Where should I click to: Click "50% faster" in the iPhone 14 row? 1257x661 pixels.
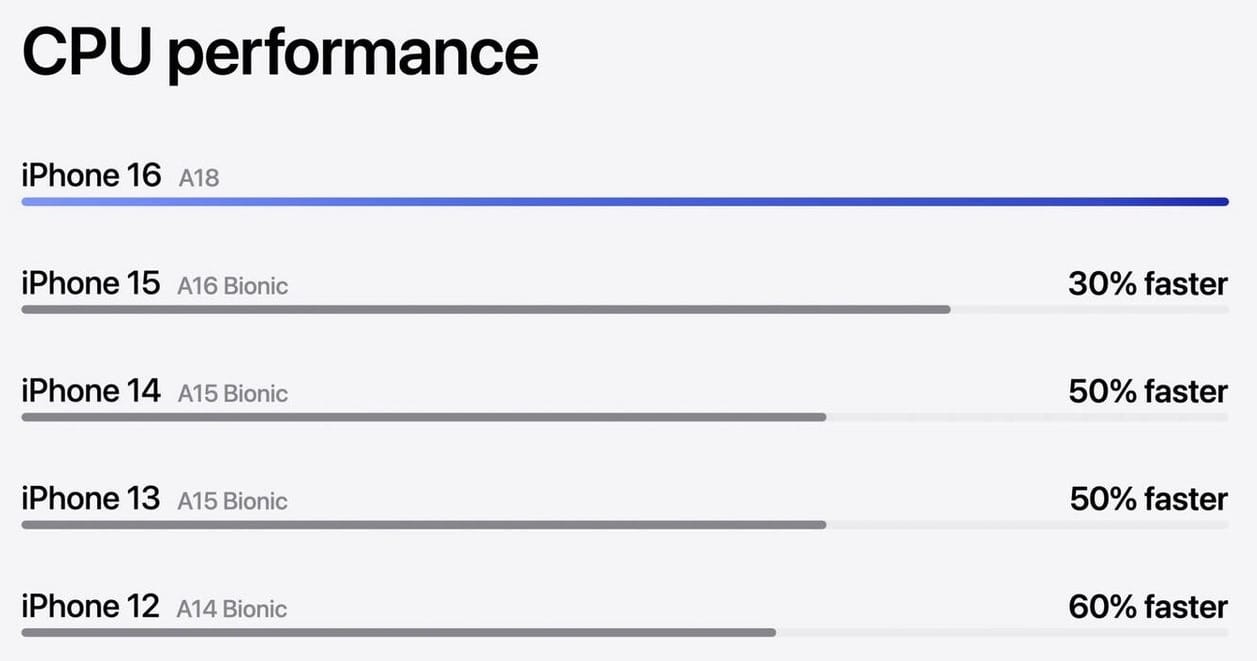pyautogui.click(x=1148, y=391)
